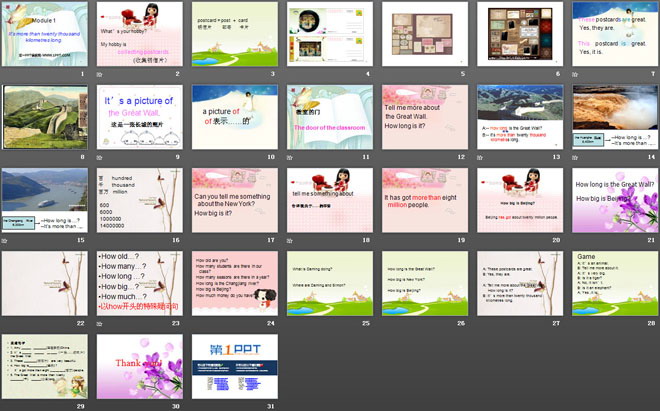Select the Game slide number 28
Screen dimensions: 660x411
tap(612, 284)
